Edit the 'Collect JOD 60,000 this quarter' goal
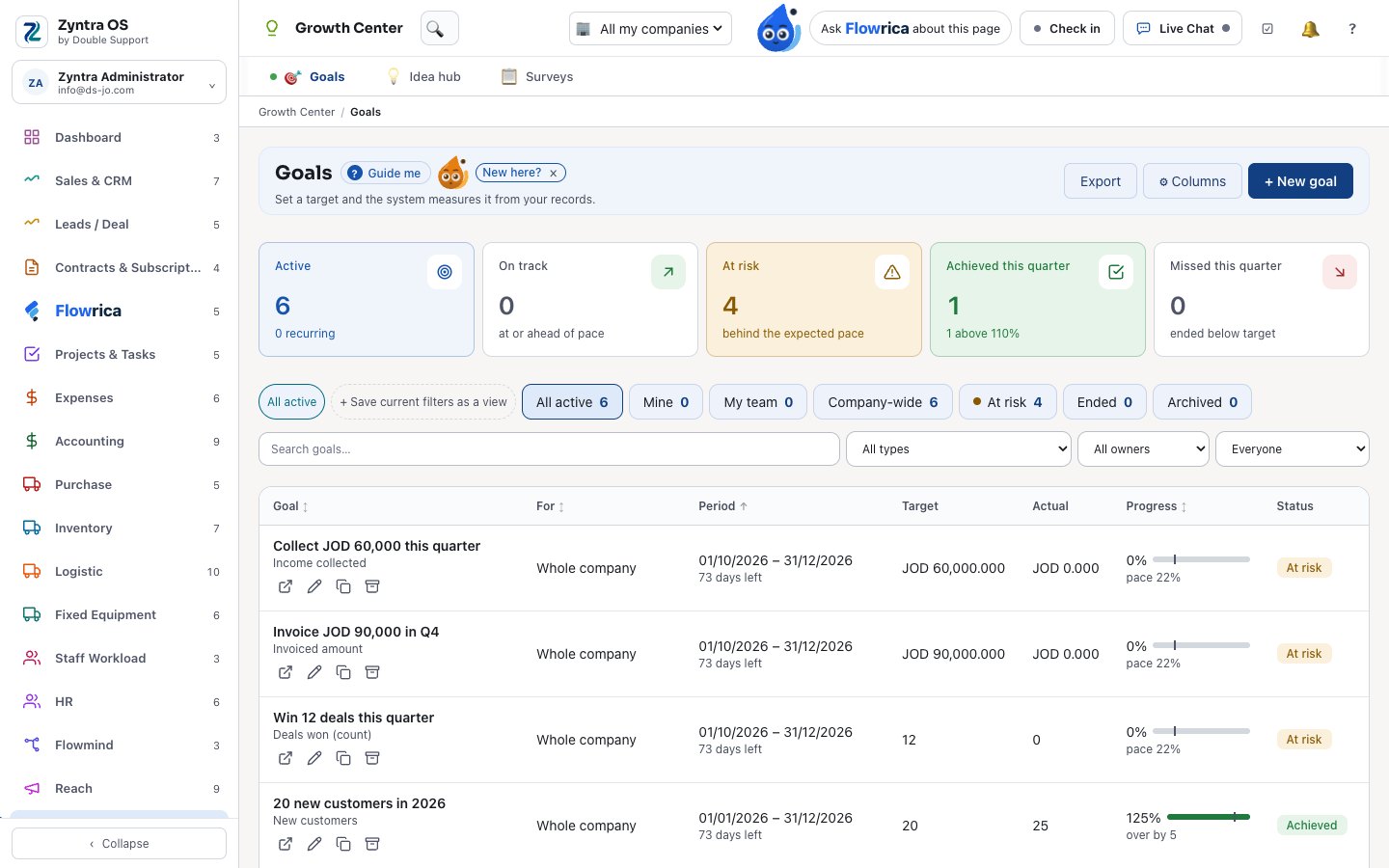1389x868 pixels. coord(314,586)
